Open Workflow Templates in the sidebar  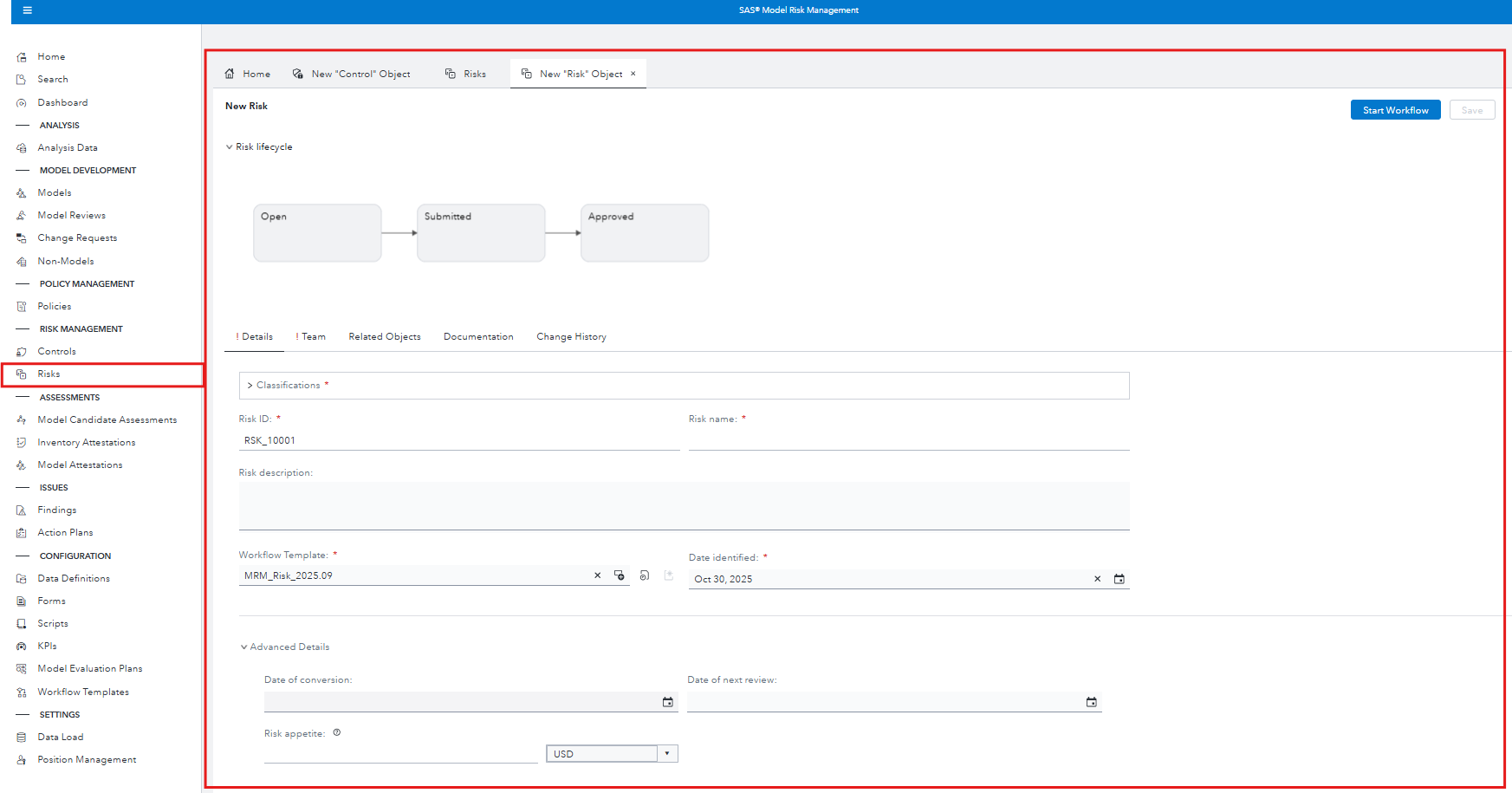coord(83,692)
